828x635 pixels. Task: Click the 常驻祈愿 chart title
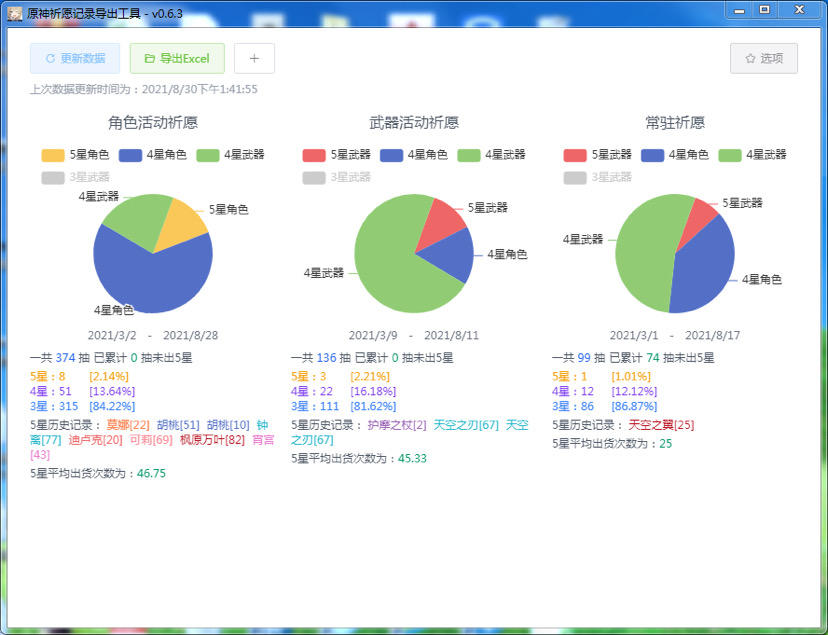click(x=675, y=123)
